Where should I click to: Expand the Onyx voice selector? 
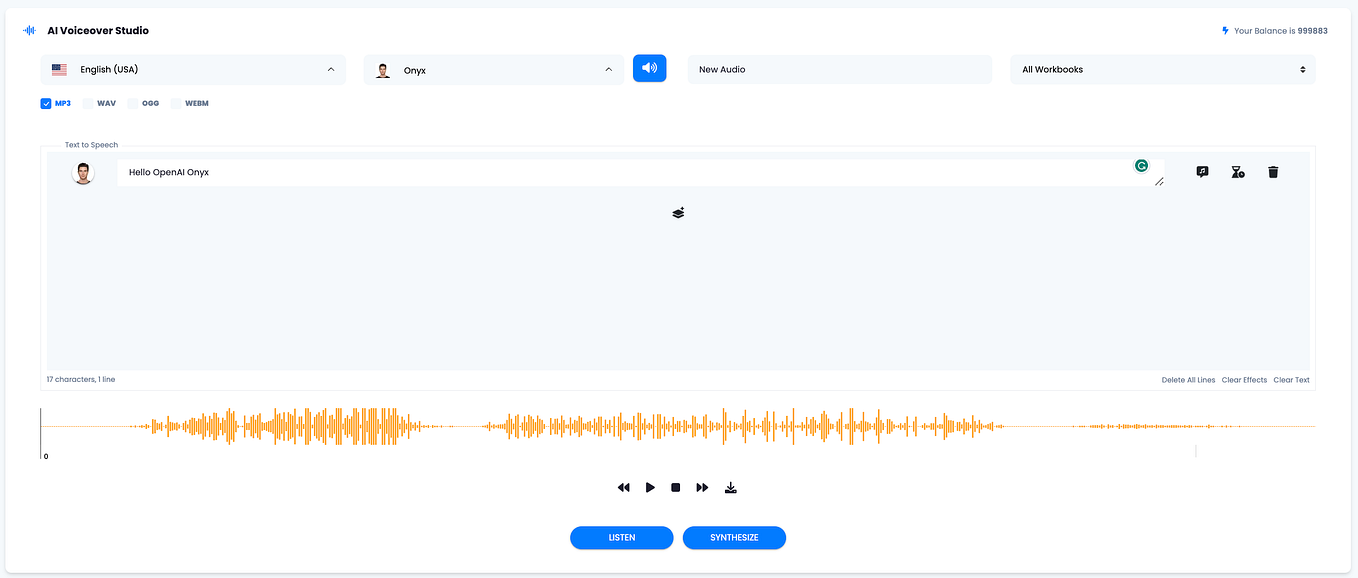click(493, 69)
